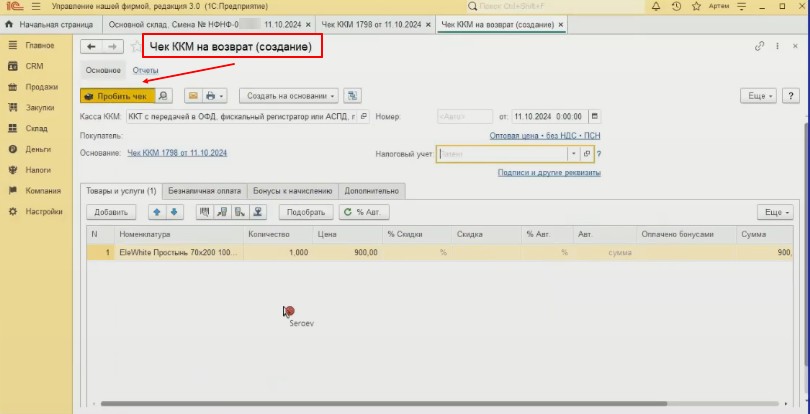Move row down with blue arrow
This screenshot has height=414, width=810.
pyautogui.click(x=175, y=212)
